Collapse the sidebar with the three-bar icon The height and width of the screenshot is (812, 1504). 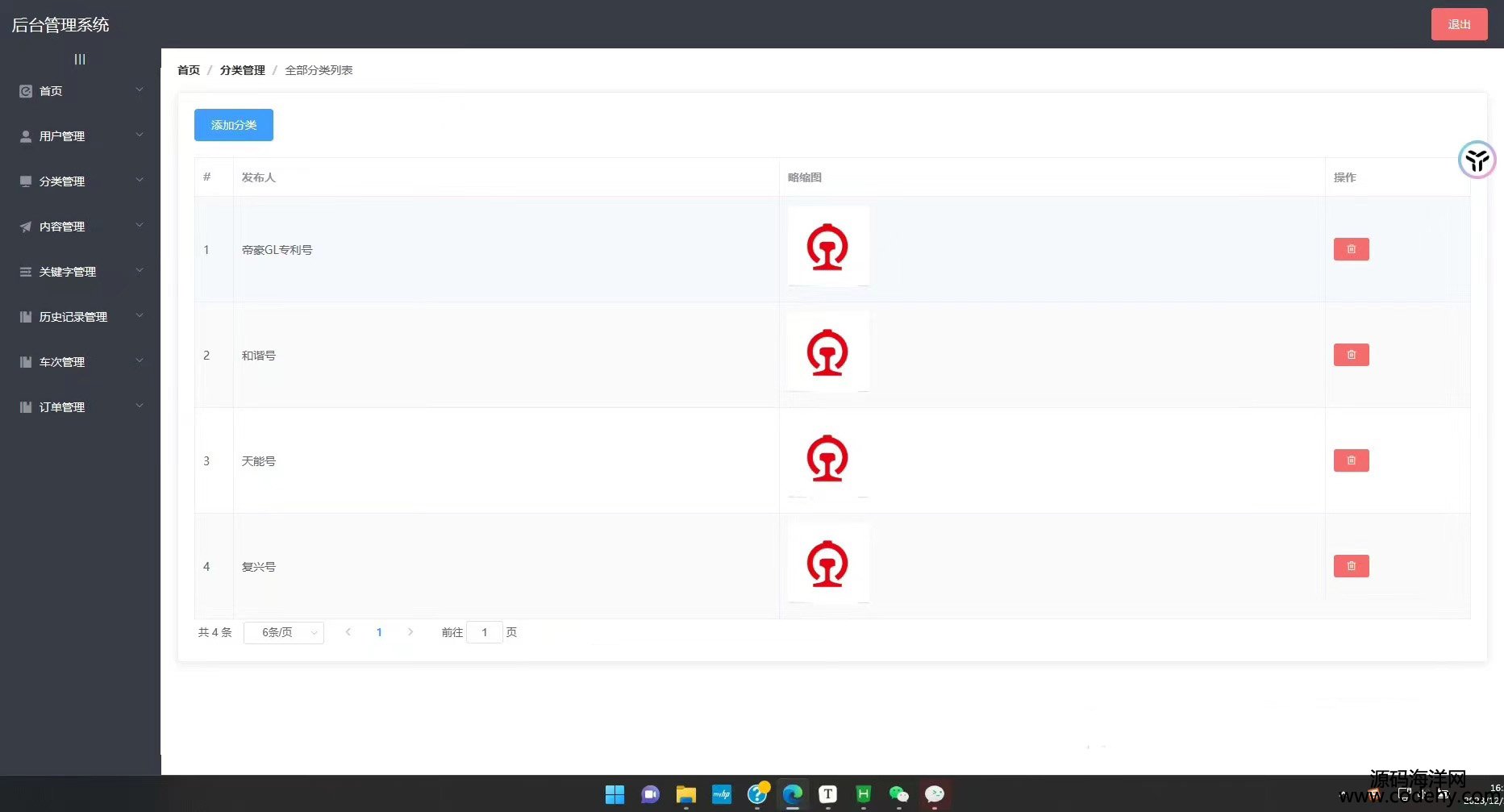click(80, 59)
